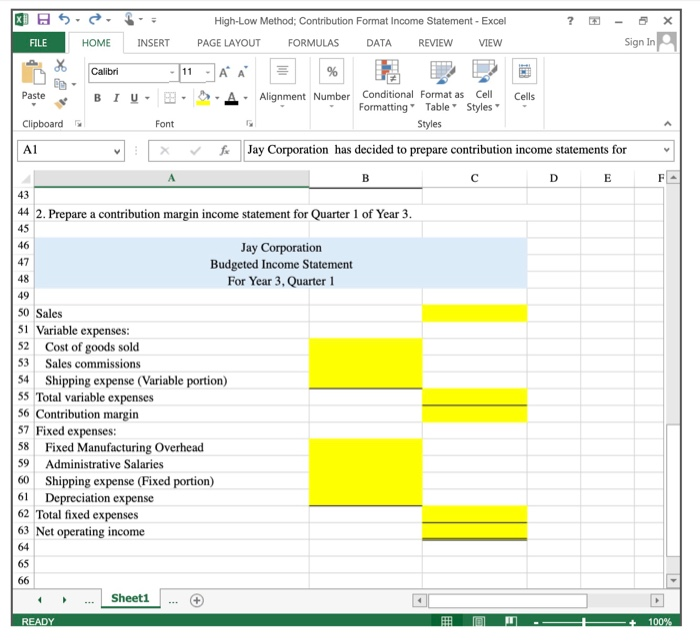Viewport: 700px width, 641px height.
Task: Open the FILE tab
Action: click(38, 43)
